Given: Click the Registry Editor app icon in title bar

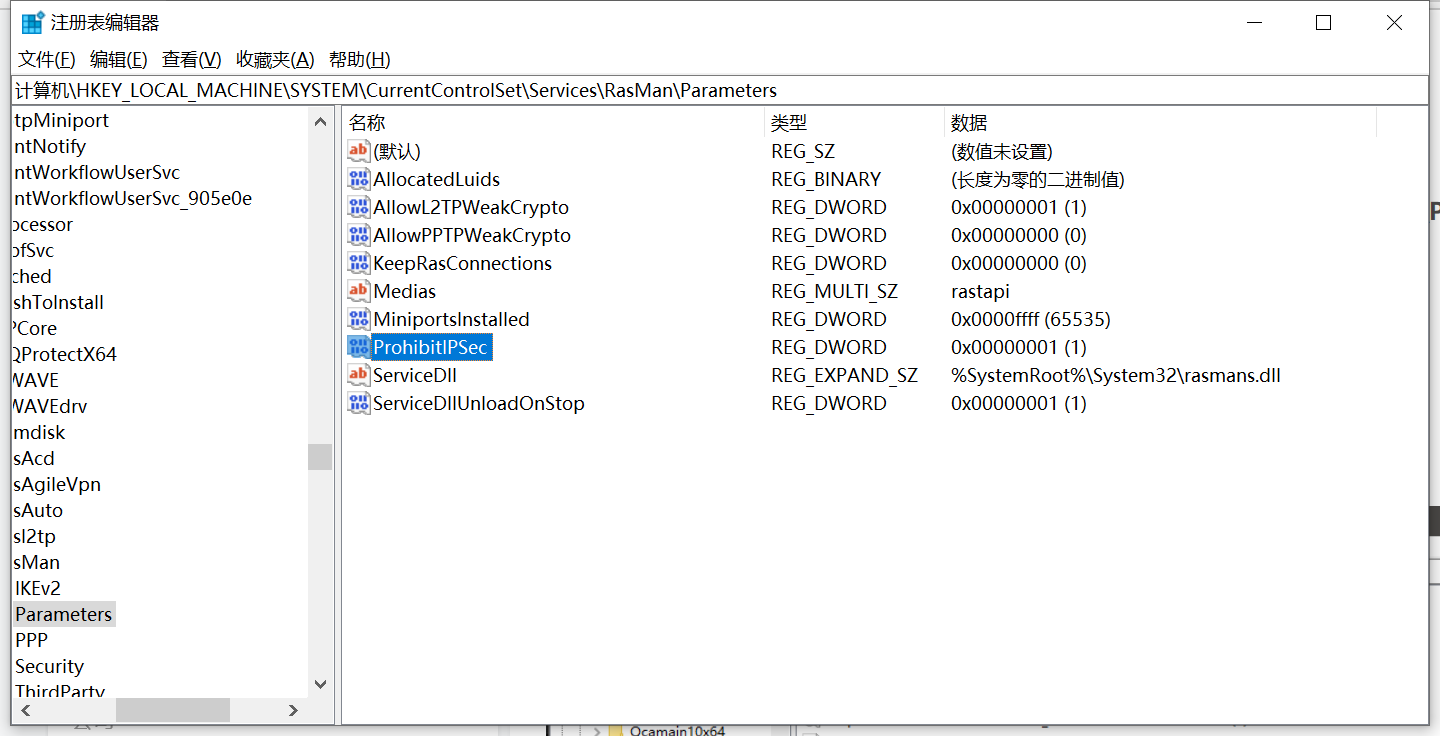Looking at the screenshot, I should pos(33,22).
